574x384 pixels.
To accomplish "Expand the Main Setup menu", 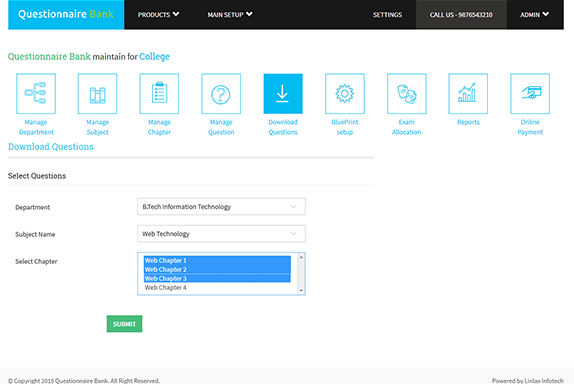I will point(230,15).
